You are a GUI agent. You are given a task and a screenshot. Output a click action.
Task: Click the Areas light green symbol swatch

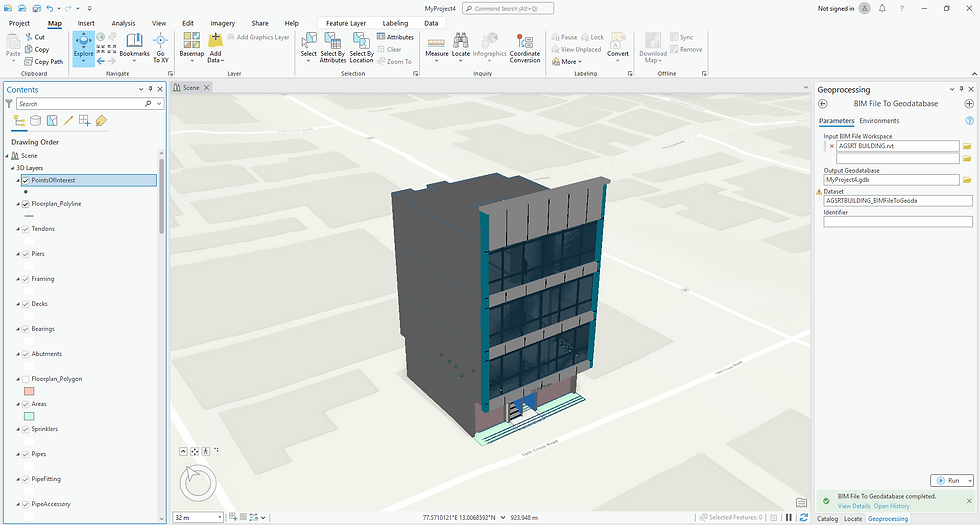(29, 416)
